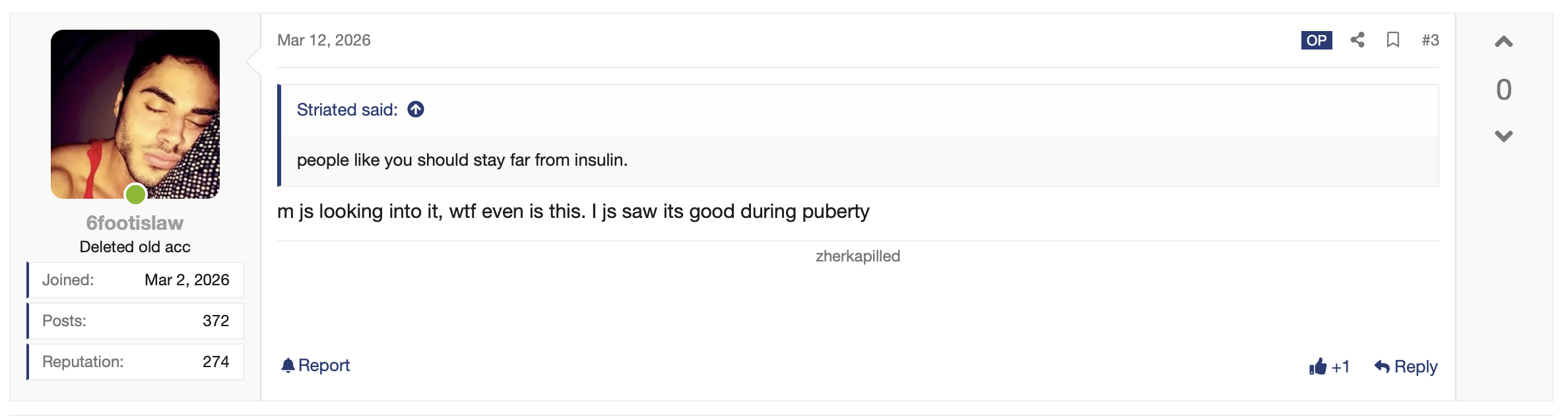Image resolution: width=1568 pixels, height=416 pixels.
Task: Click the +1 like count
Action: pyautogui.click(x=1340, y=366)
